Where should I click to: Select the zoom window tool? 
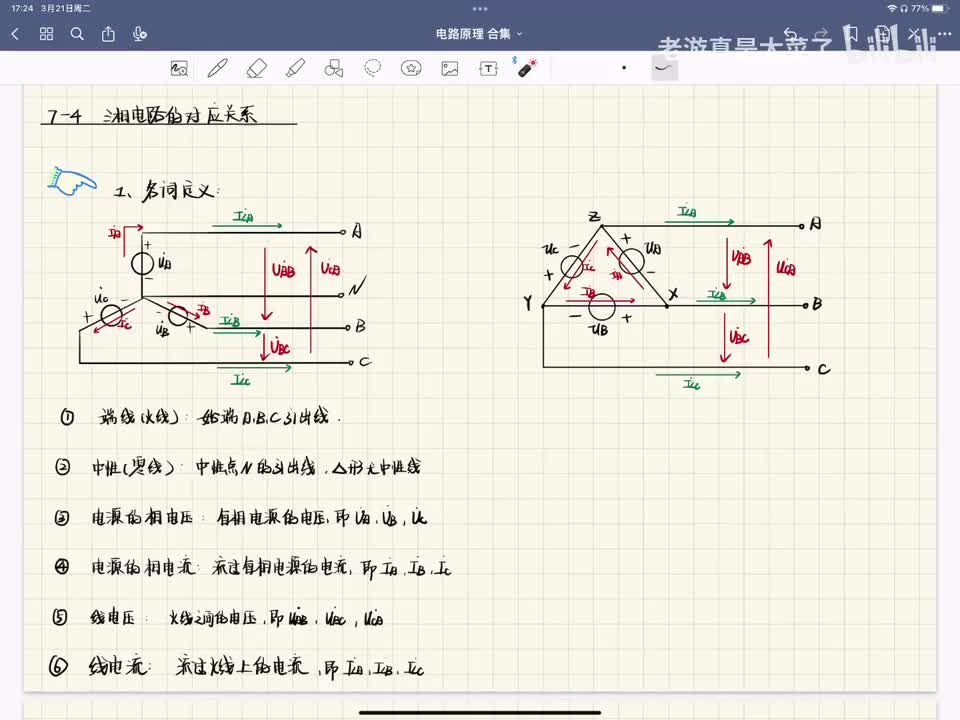(179, 69)
